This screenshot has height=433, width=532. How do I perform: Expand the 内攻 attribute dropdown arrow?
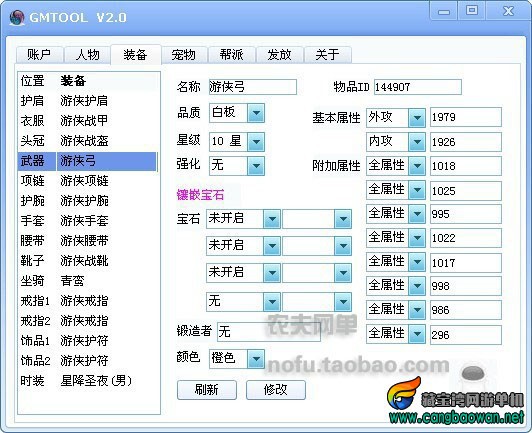pos(417,142)
